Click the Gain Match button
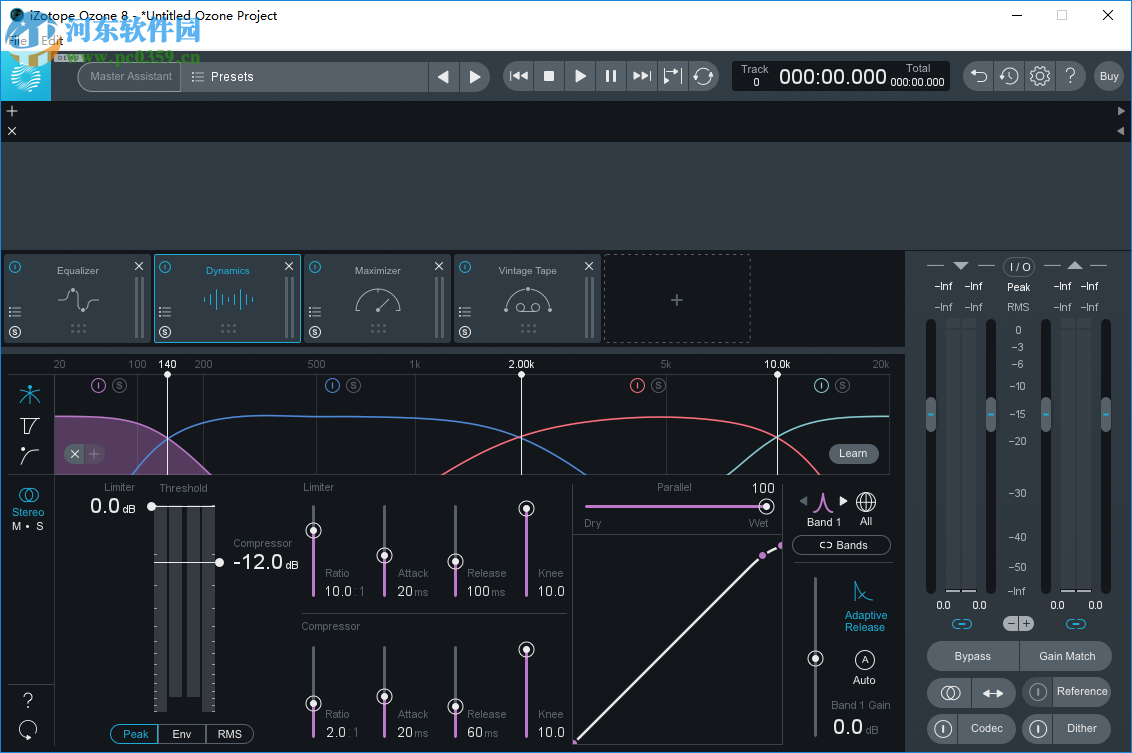1132x753 pixels. point(1065,655)
